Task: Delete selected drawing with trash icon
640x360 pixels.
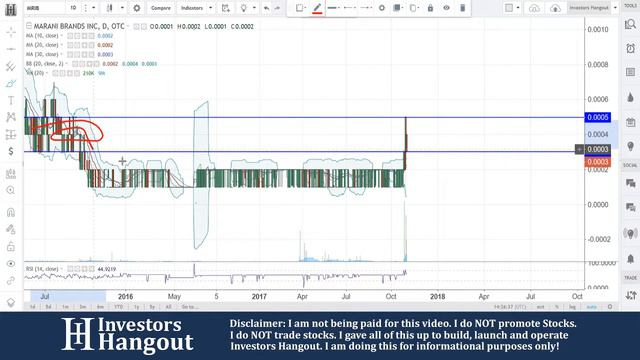Action: (x=462, y=8)
